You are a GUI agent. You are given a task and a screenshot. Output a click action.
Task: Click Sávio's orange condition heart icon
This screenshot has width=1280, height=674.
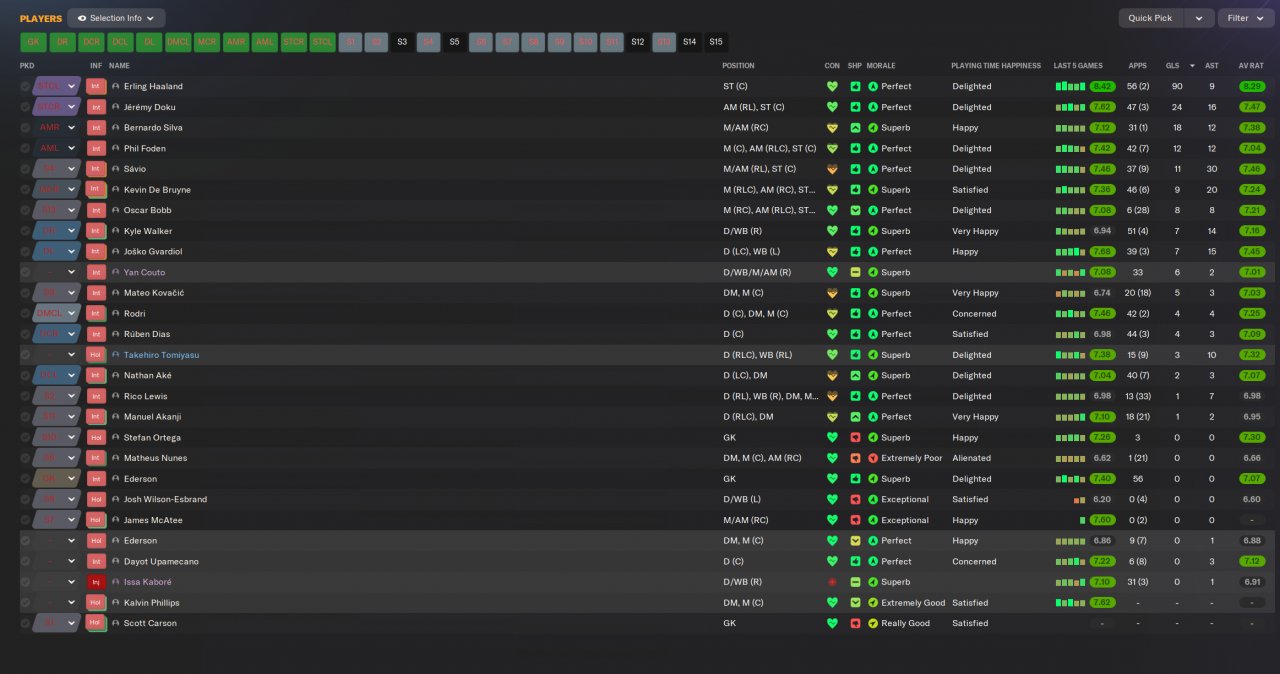point(832,169)
